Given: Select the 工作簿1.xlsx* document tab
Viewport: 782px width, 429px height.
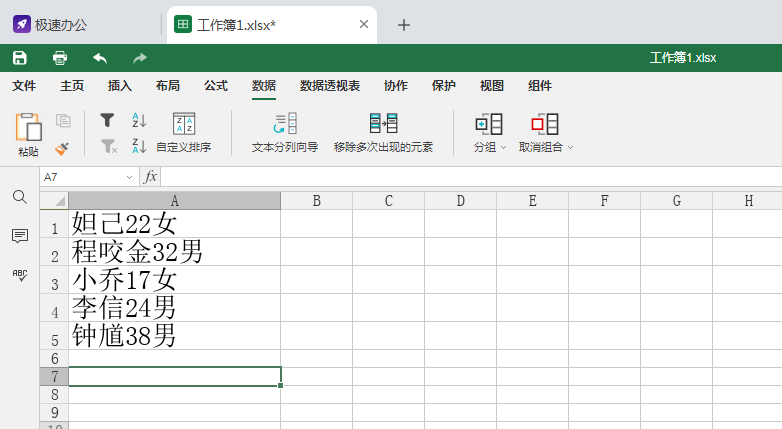Looking at the screenshot, I should coord(272,25).
